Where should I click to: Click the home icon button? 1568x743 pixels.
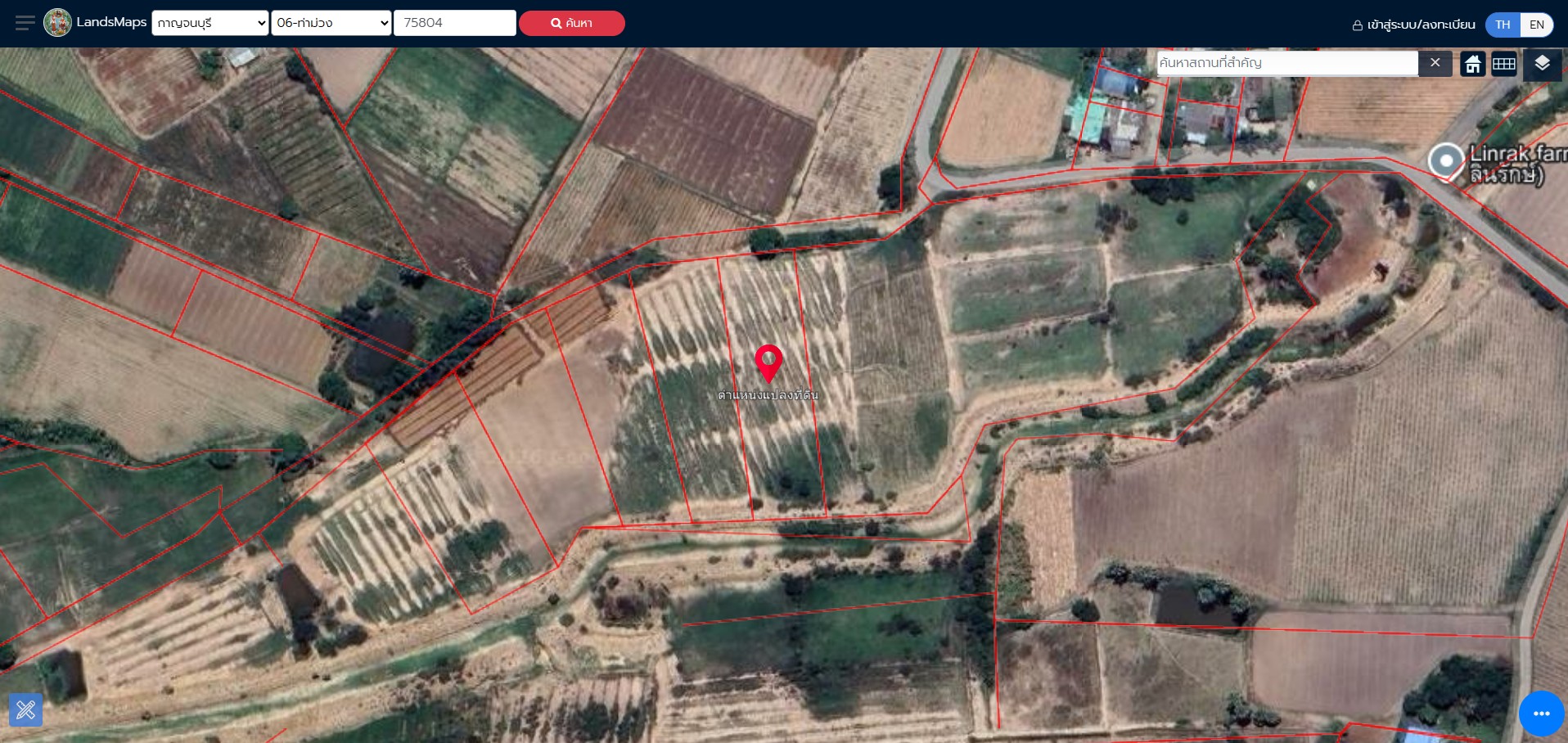click(x=1472, y=64)
